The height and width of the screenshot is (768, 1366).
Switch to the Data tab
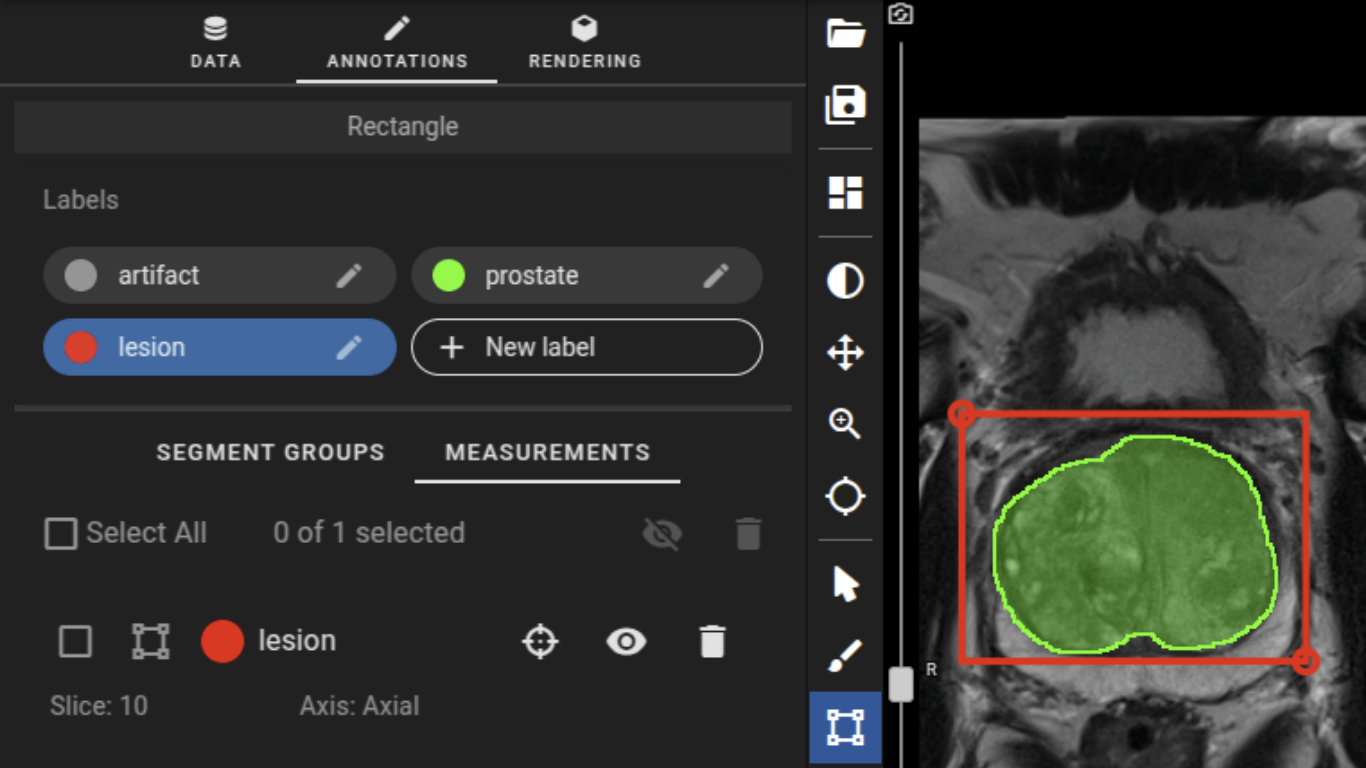(215, 43)
